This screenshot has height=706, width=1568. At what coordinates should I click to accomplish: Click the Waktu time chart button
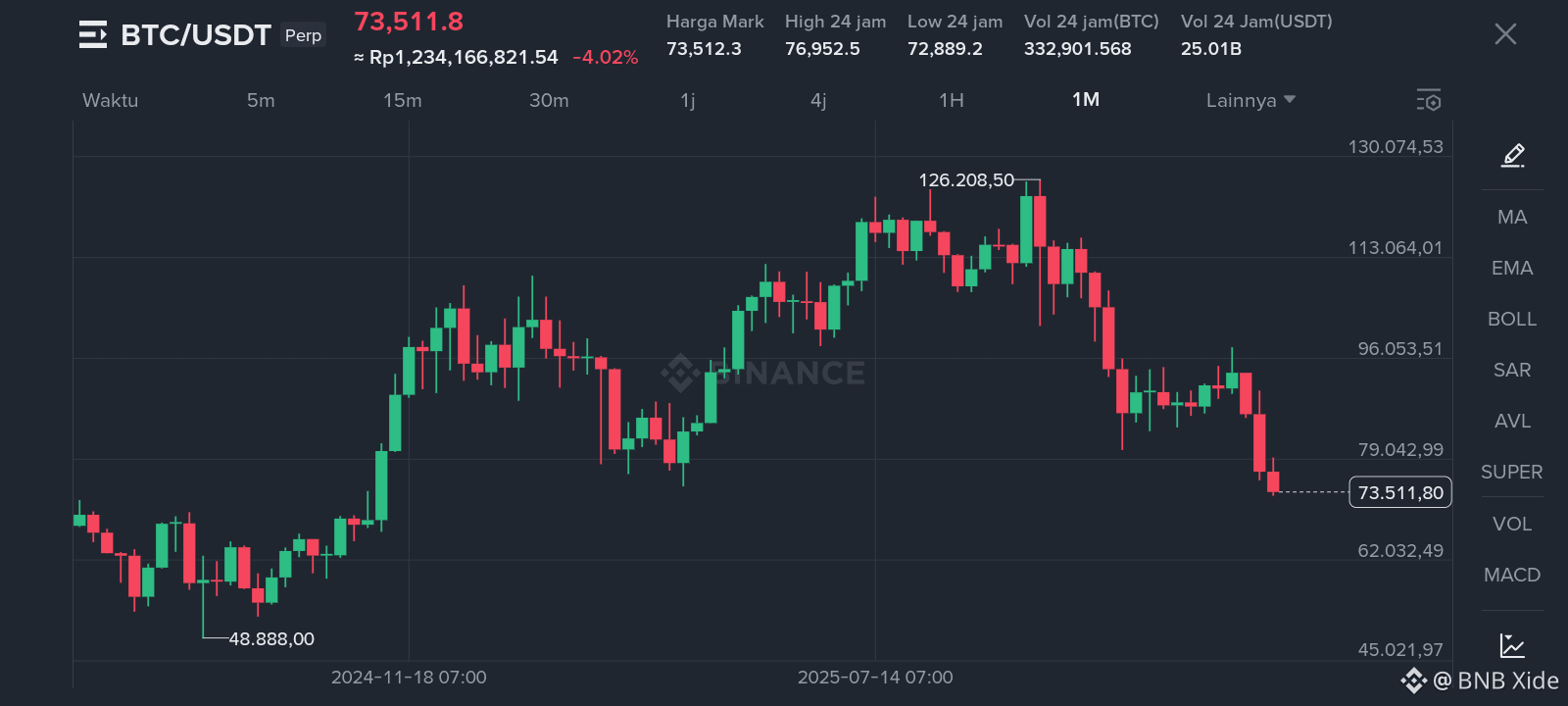coord(110,100)
